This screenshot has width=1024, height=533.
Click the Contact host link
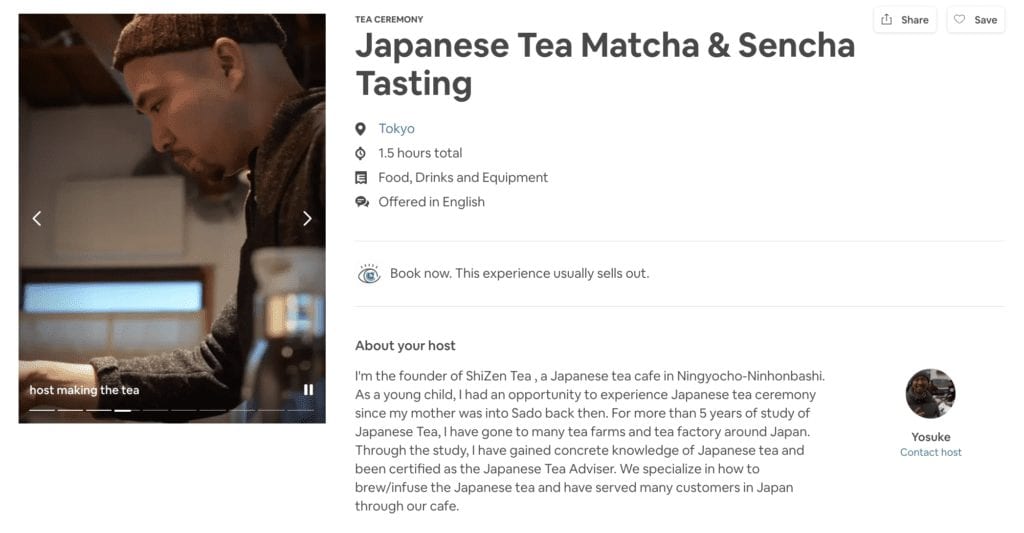930,452
